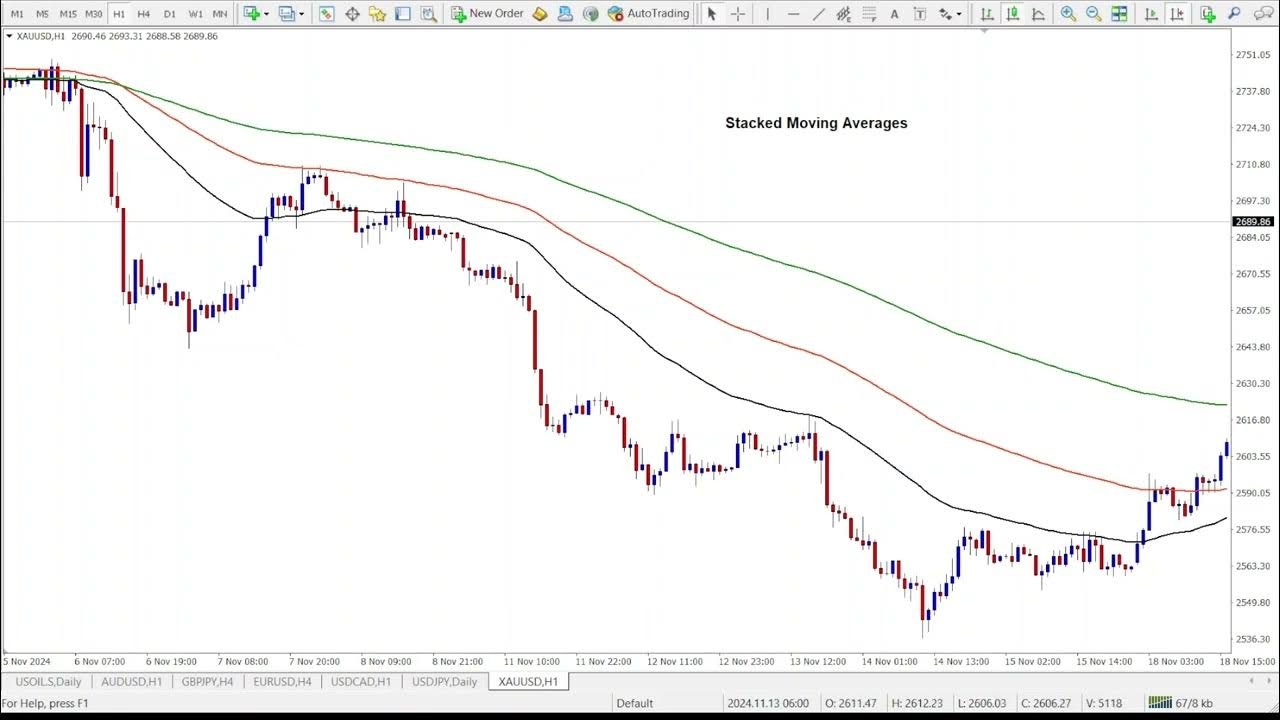Switch chart to Bar Chart mode
The image size is (1280, 720).
coord(987,13)
